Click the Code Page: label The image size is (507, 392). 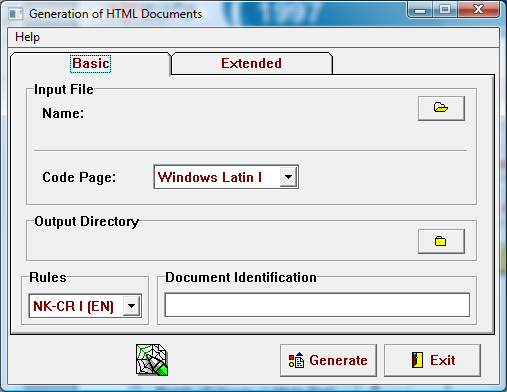coord(79,177)
